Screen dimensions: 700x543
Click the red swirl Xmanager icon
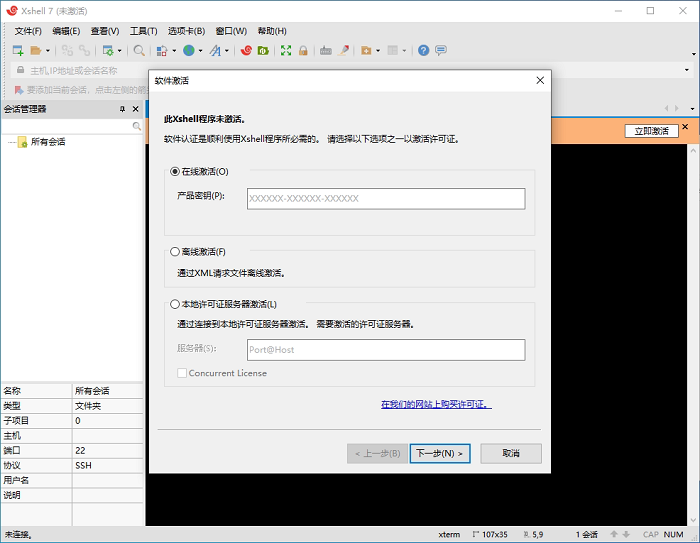click(246, 50)
